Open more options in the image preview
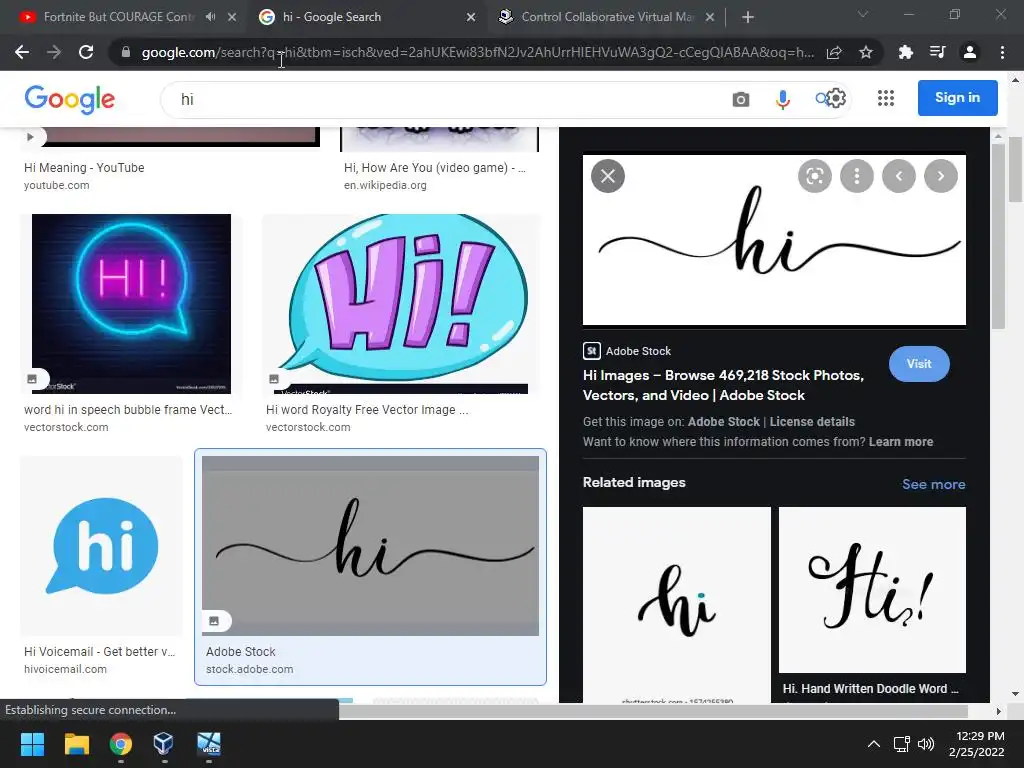The width and height of the screenshot is (1024, 768). [857, 176]
